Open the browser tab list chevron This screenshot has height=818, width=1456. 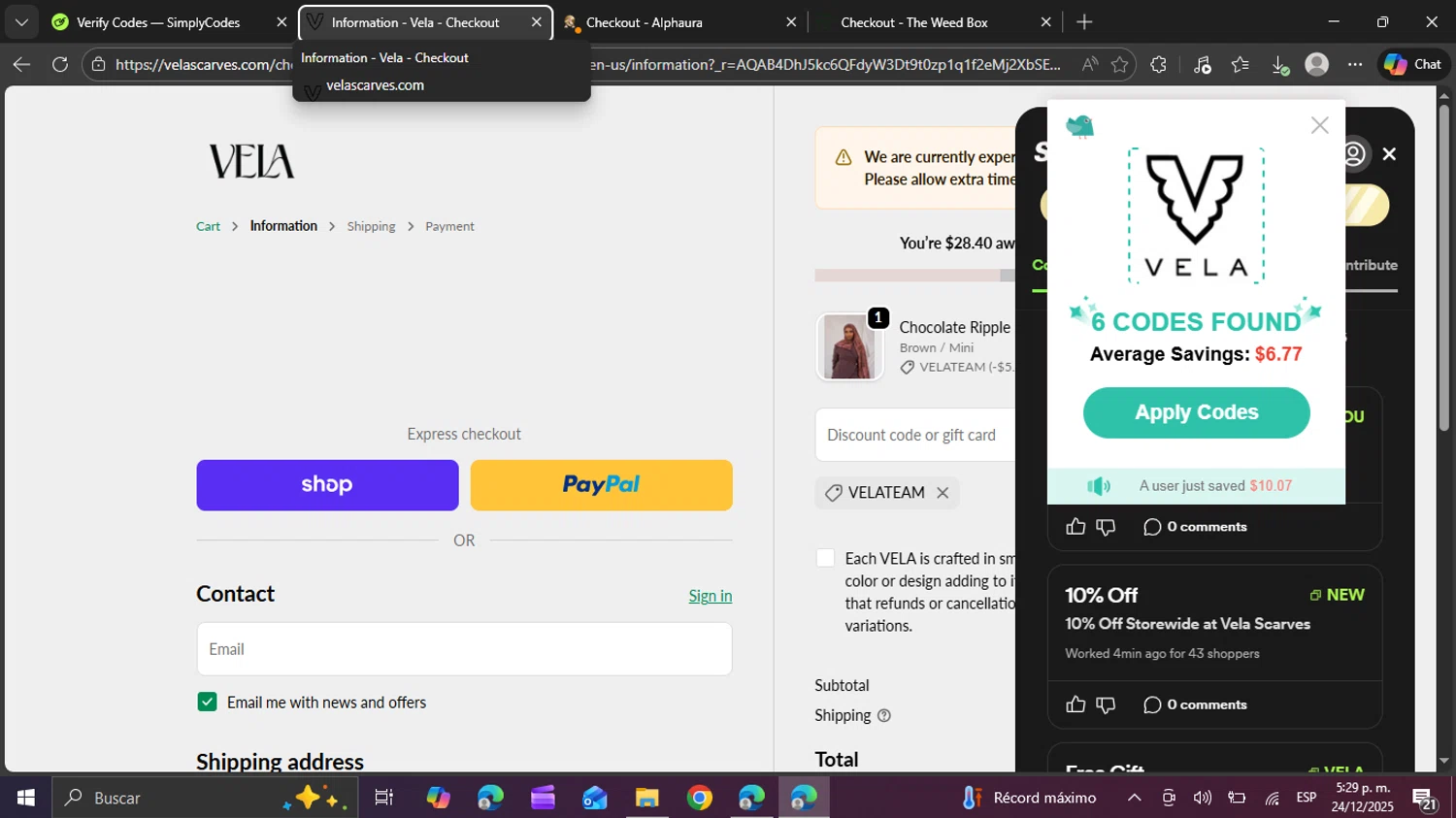pyautogui.click(x=21, y=21)
